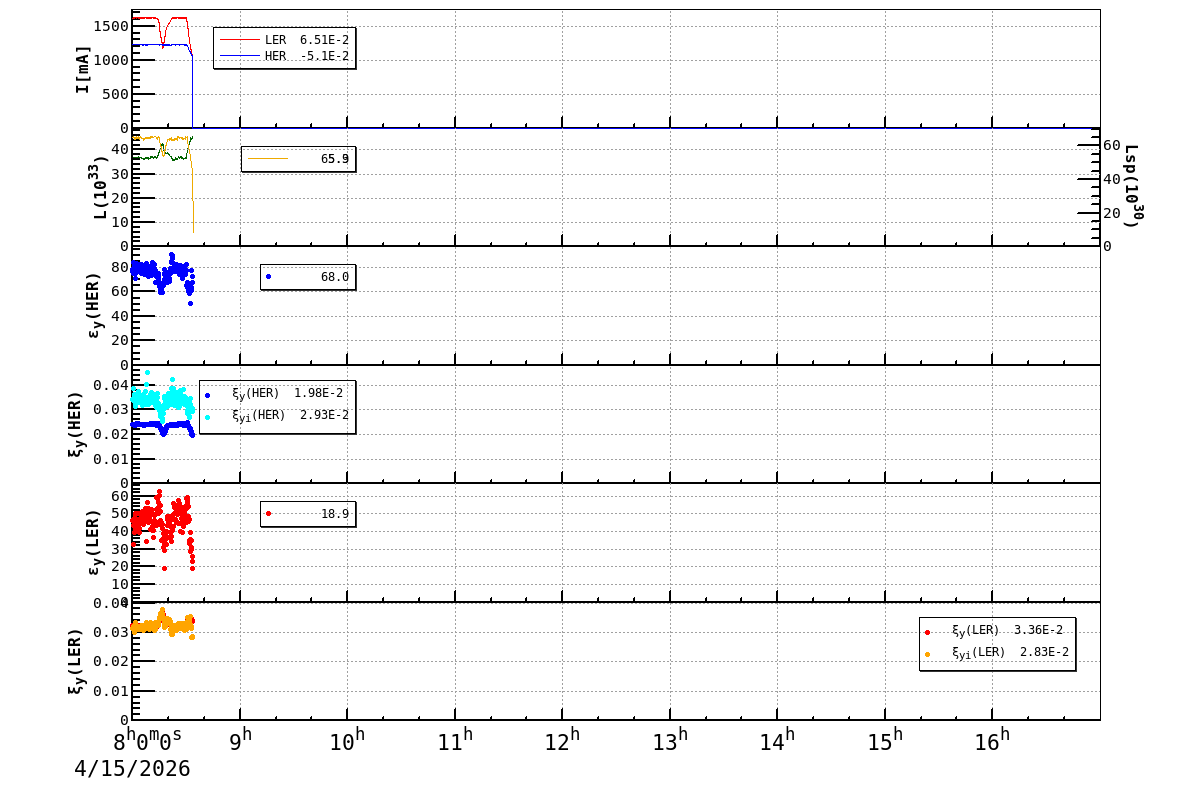The image size is (1200, 798).
Task: Click the L(10^33) axis title
Action: (x=101, y=187)
